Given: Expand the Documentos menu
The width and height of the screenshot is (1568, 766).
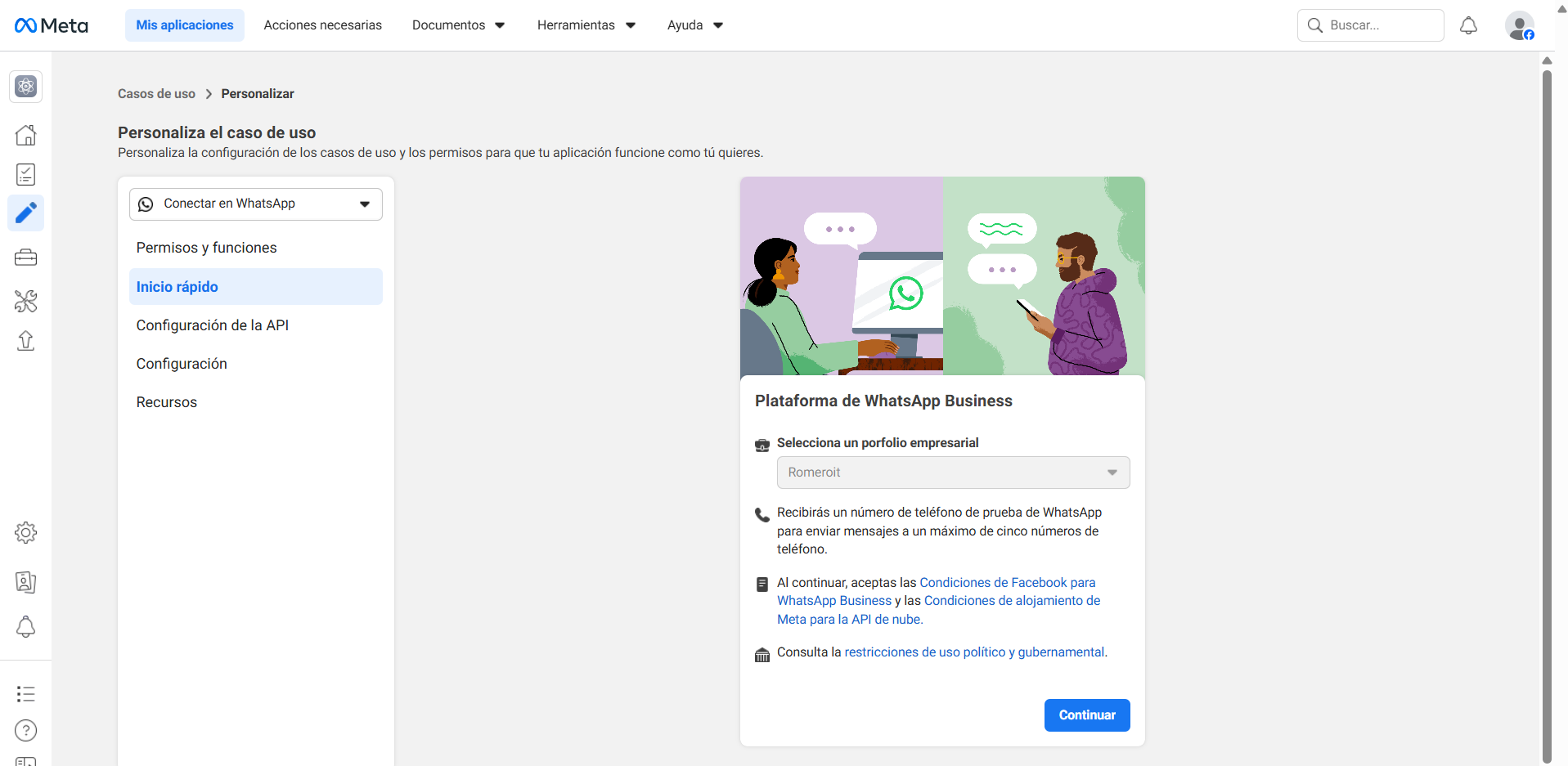Looking at the screenshot, I should pos(459,25).
